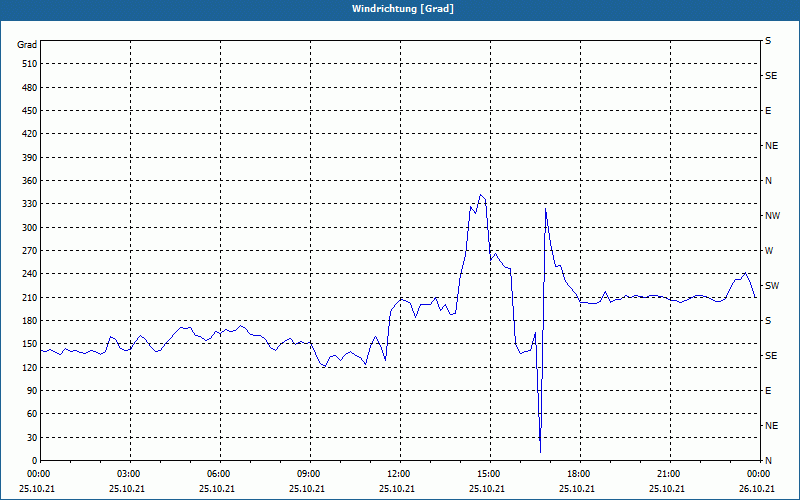Click the y-axis value 180
The width and height of the screenshot is (800, 500).
point(30,321)
